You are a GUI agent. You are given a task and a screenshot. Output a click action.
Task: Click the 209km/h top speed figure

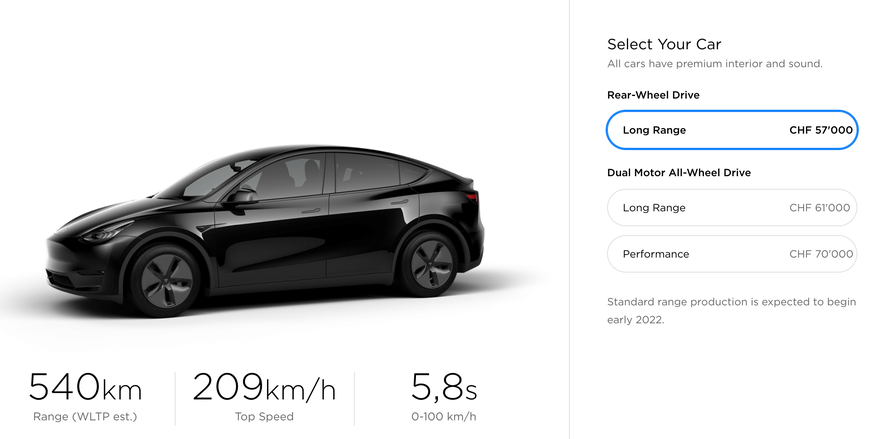pyautogui.click(x=264, y=387)
